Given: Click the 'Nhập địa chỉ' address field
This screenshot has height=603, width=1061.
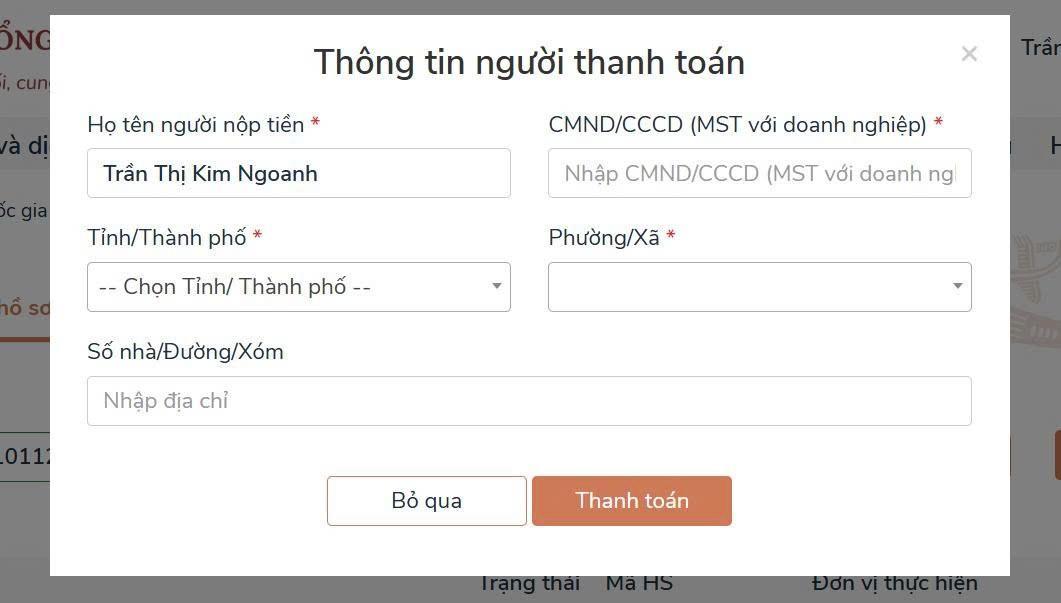Looking at the screenshot, I should point(529,401).
